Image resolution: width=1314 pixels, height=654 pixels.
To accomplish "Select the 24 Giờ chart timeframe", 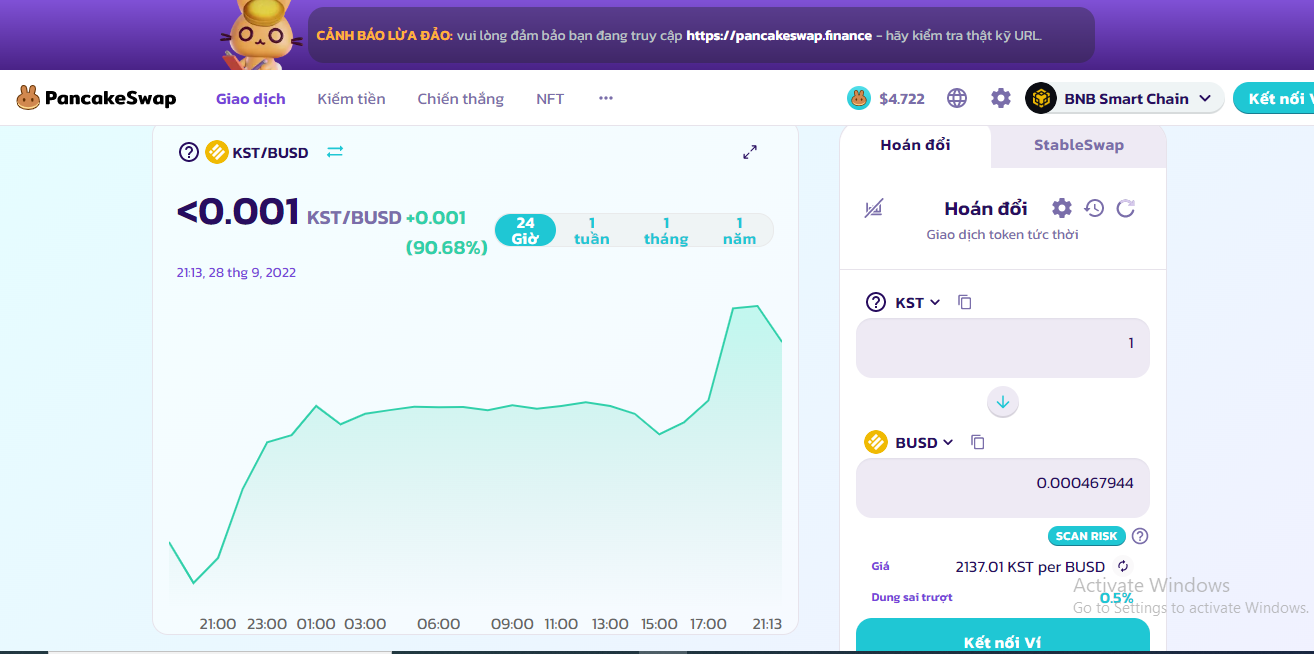I will point(525,230).
